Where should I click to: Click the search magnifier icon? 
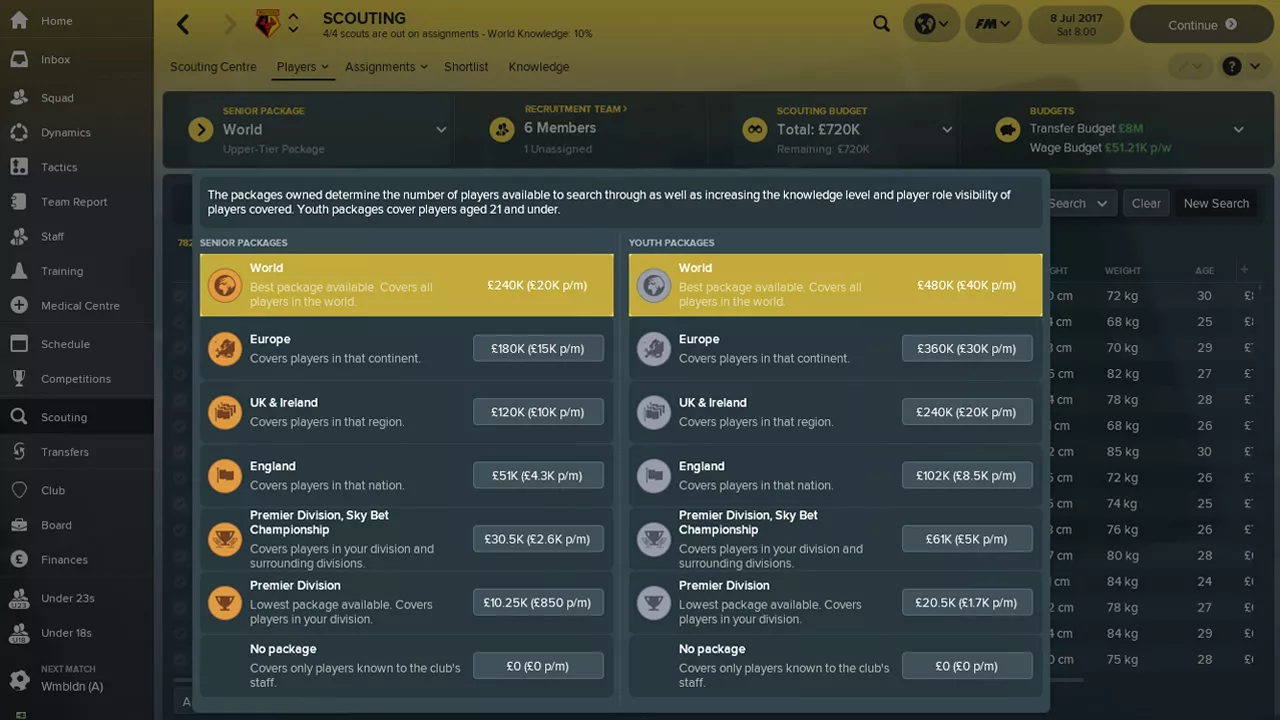click(881, 24)
